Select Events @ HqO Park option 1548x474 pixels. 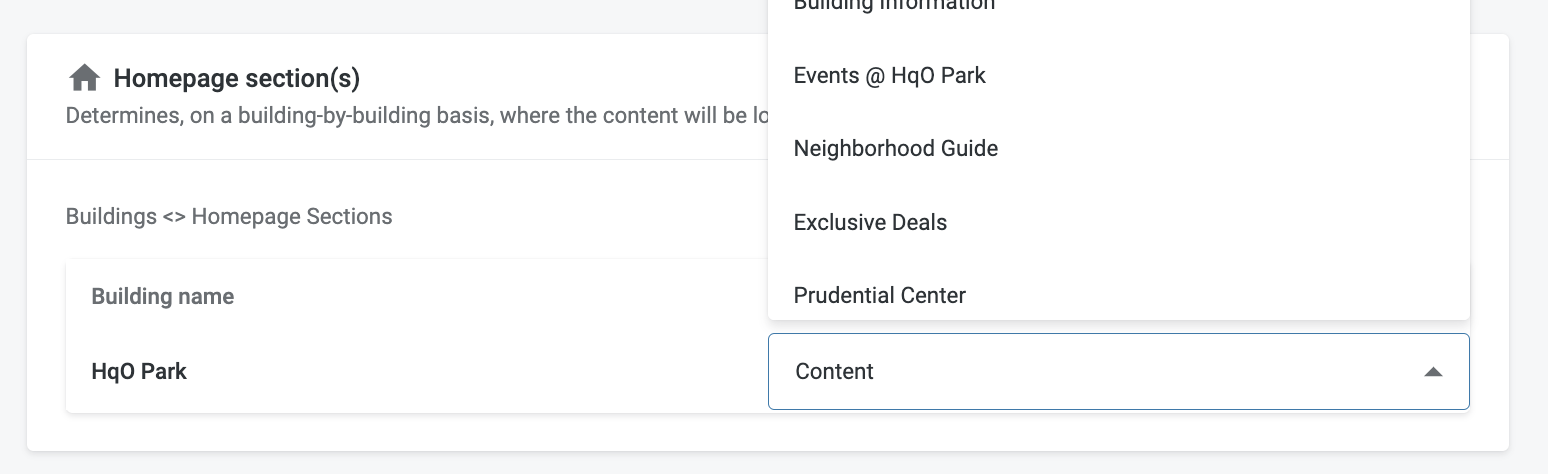tap(889, 76)
